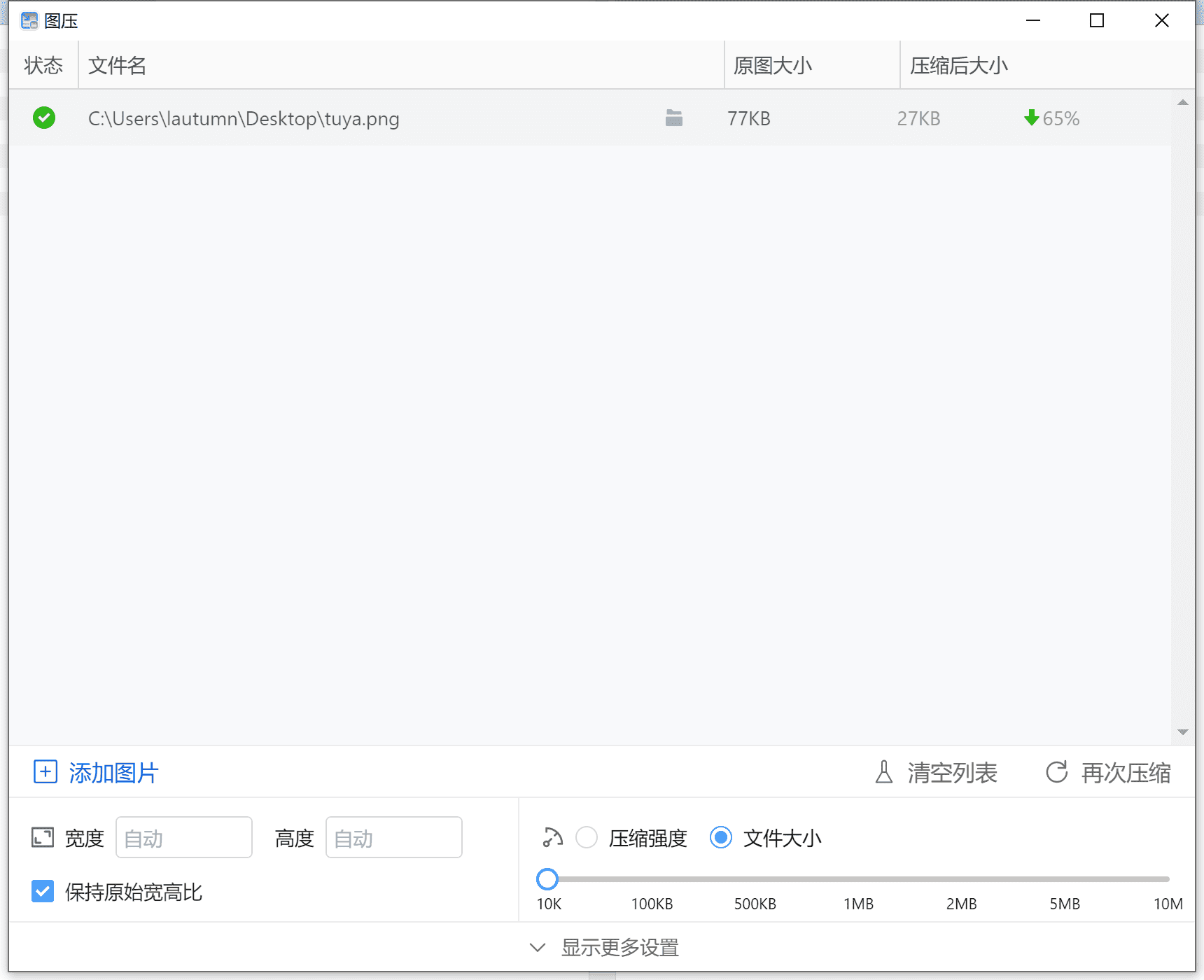Open tuya.png's folder via the folder icon
1204x980 pixels.
(673, 118)
